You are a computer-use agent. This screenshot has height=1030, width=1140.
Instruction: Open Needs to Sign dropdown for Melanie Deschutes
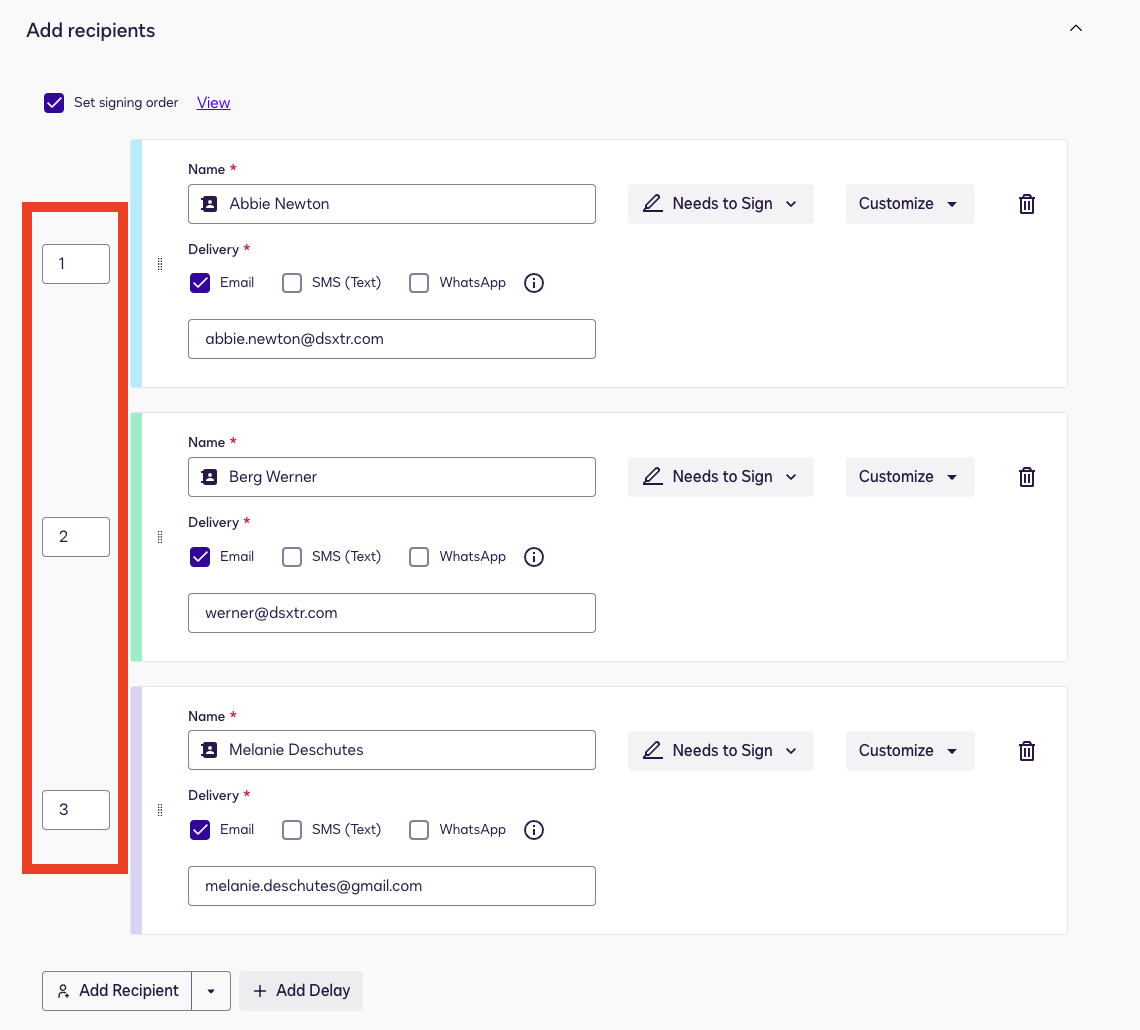720,751
